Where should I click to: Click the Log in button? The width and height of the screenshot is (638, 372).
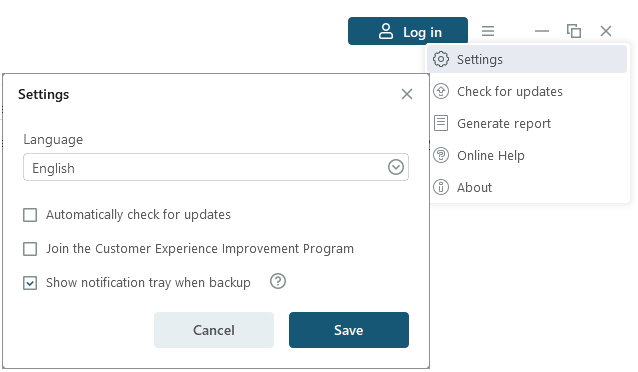tap(408, 31)
